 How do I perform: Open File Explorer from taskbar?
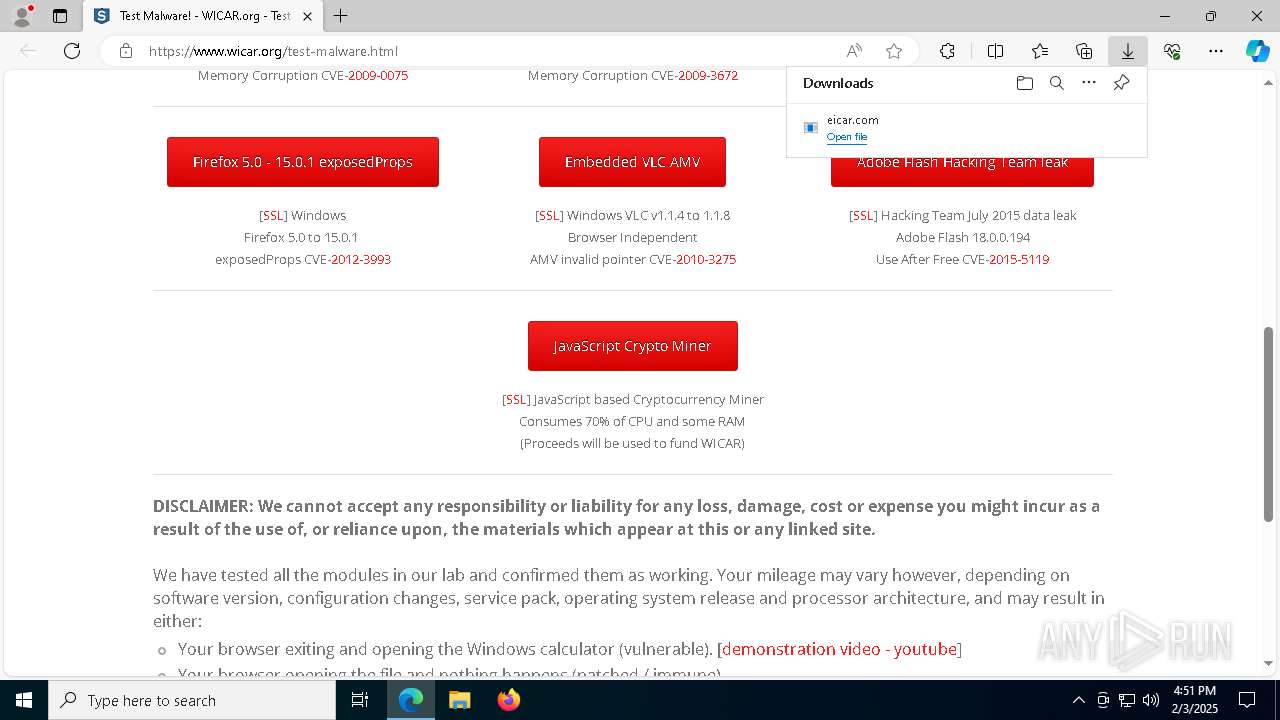tap(459, 700)
